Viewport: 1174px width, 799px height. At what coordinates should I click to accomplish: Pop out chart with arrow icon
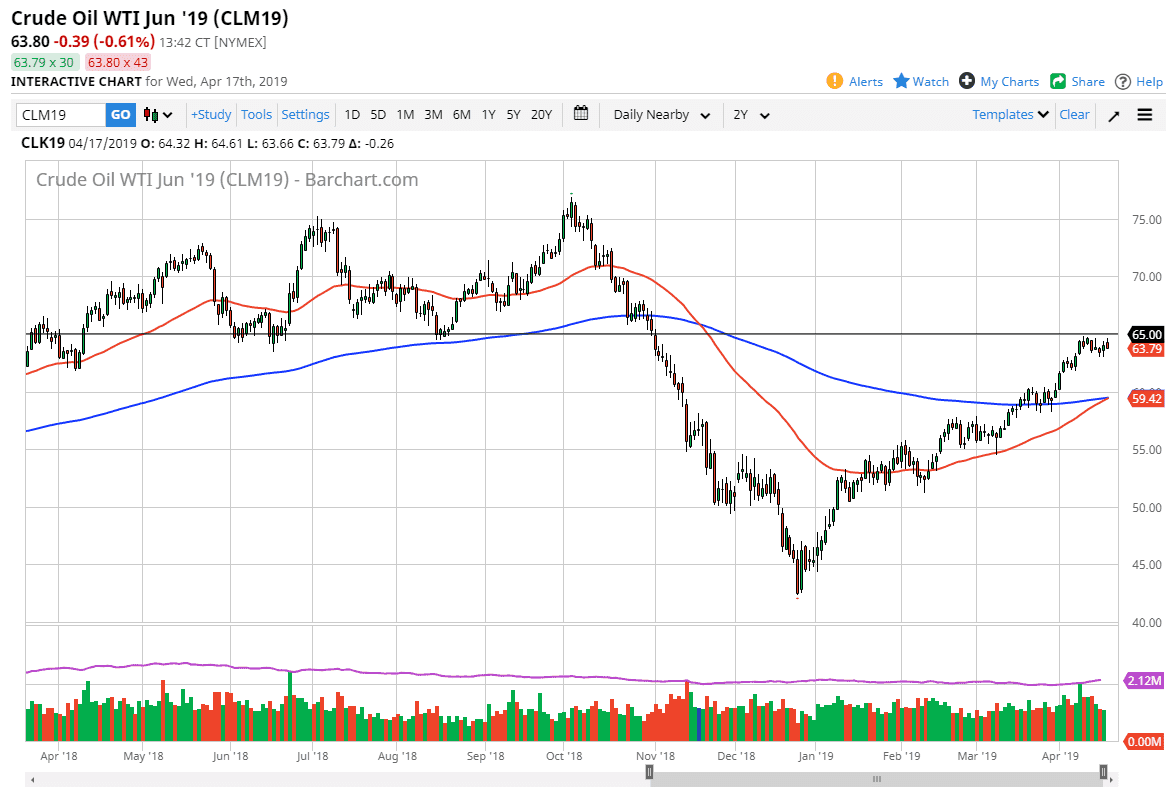[x=1113, y=115]
